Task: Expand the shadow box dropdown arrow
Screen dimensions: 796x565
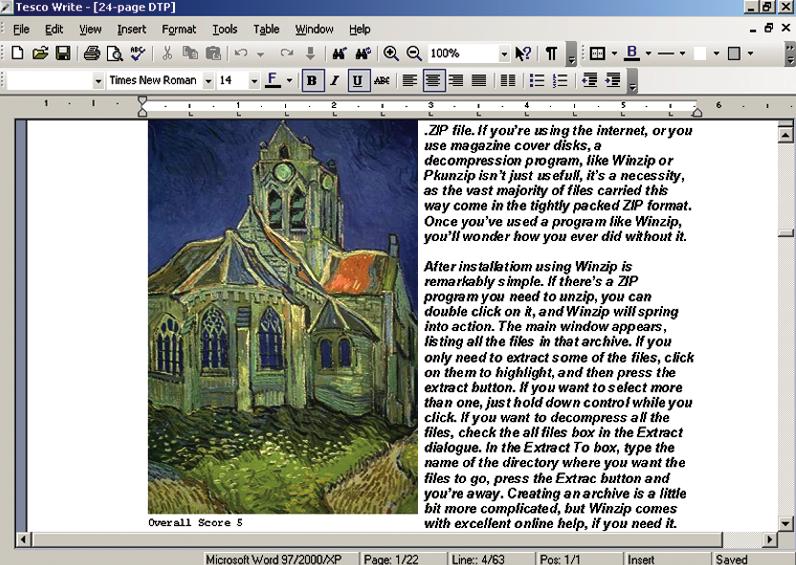Action: pyautogui.click(x=750, y=53)
